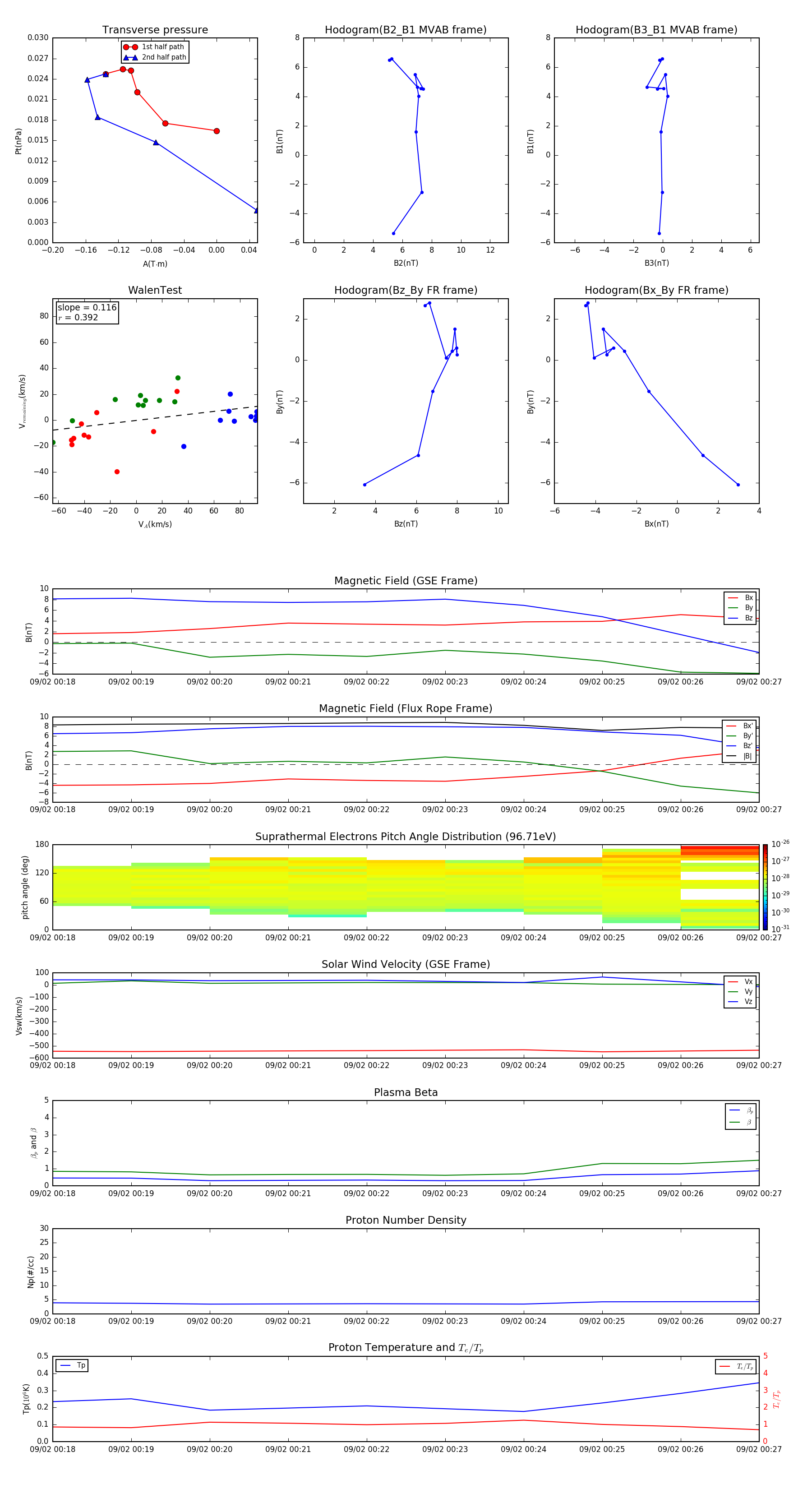The image size is (812, 1489).
Task: Select the Tp legend entry
Action: (73, 1365)
